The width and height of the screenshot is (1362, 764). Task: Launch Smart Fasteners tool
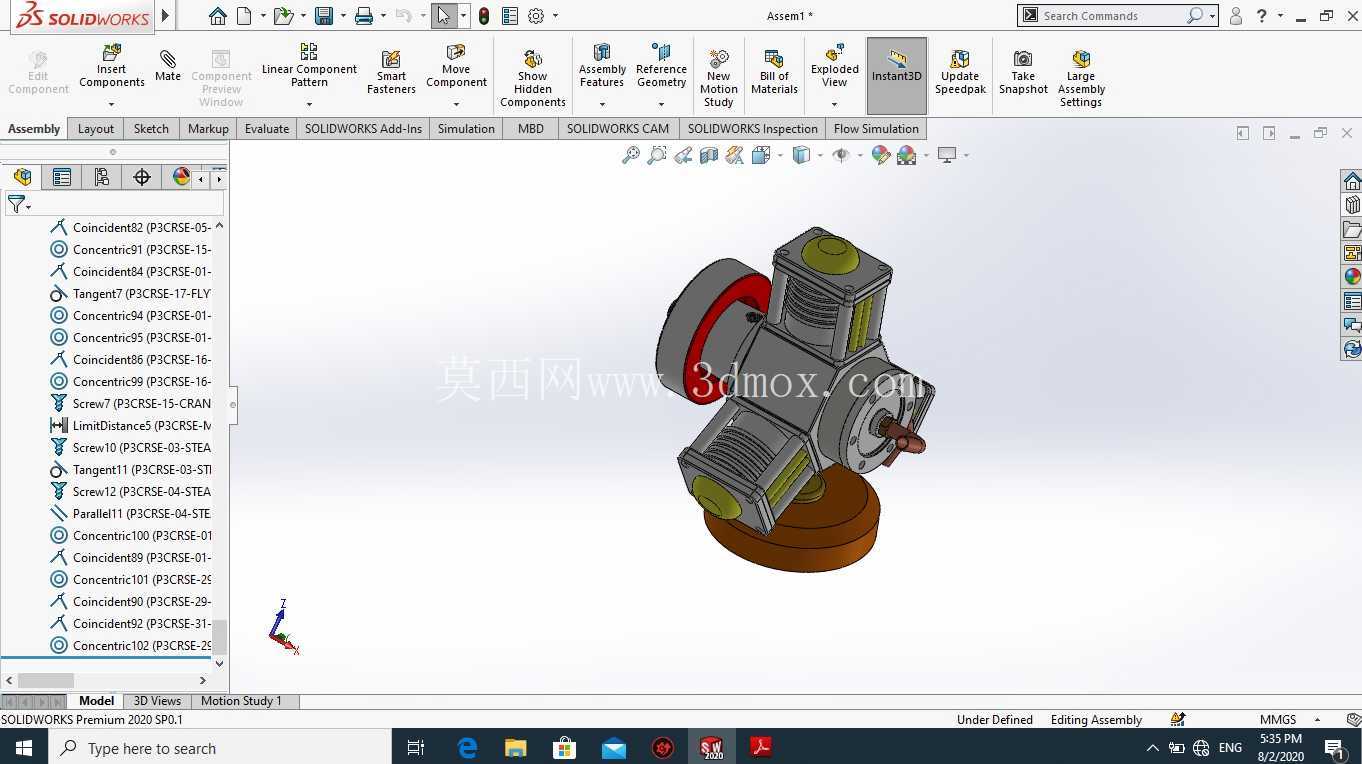point(391,73)
